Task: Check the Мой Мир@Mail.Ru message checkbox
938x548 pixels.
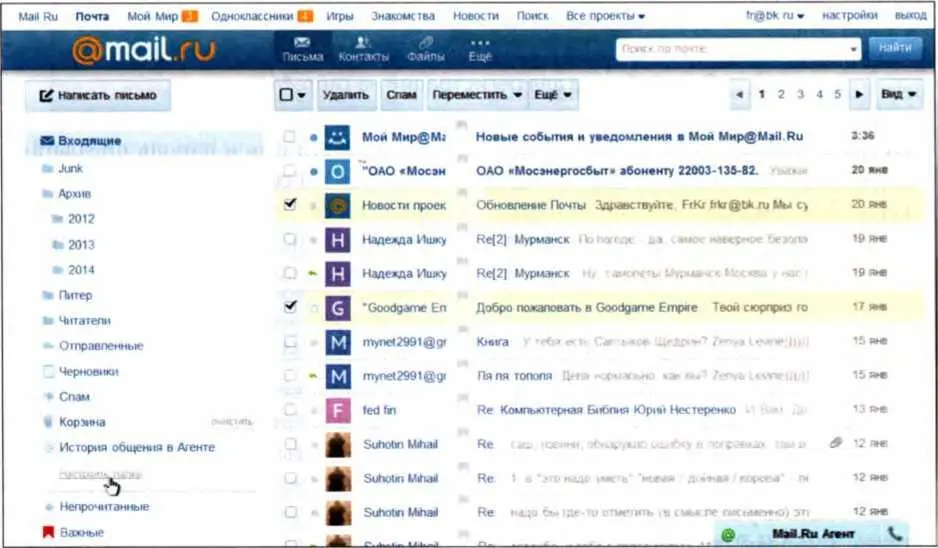Action: 290,136
